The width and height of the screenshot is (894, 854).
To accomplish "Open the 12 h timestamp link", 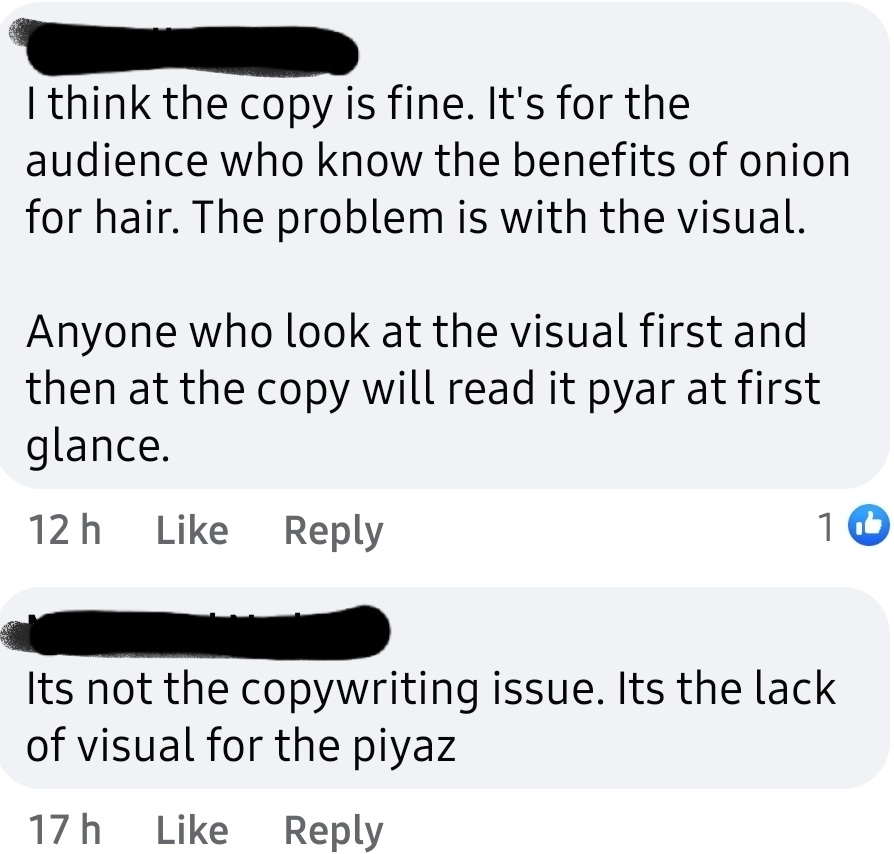I will (x=64, y=530).
